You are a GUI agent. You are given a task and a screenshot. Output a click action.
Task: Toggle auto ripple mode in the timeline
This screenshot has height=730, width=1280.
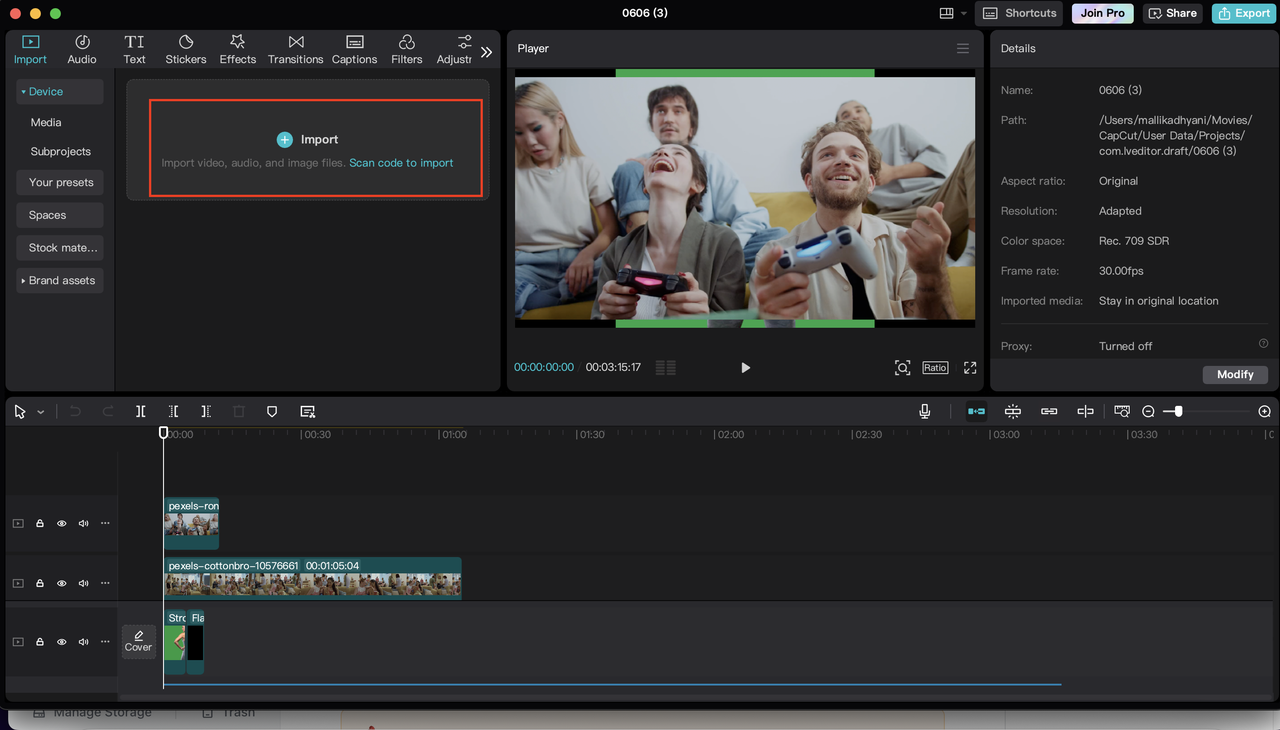(976, 411)
